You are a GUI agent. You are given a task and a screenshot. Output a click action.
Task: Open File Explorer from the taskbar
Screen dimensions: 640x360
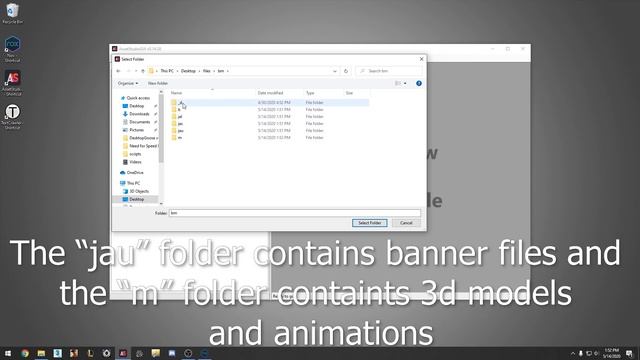click(41, 353)
